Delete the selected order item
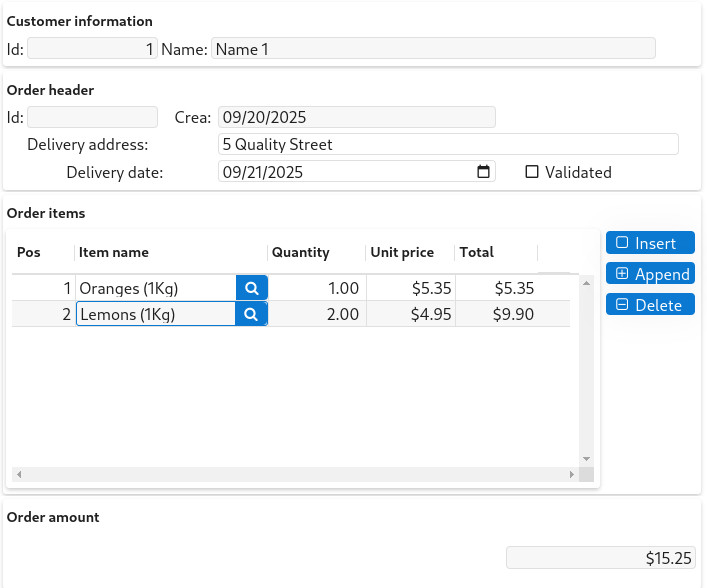Image resolution: width=707 pixels, height=588 pixels. point(650,305)
